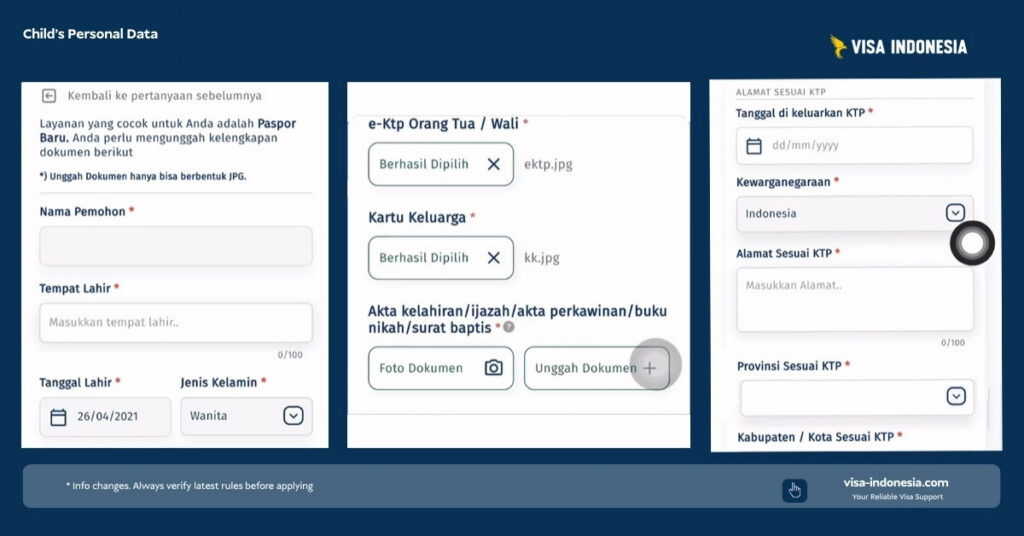Go back via 'Kembali ke pertanyaan sebelumnya'

[x=164, y=96]
